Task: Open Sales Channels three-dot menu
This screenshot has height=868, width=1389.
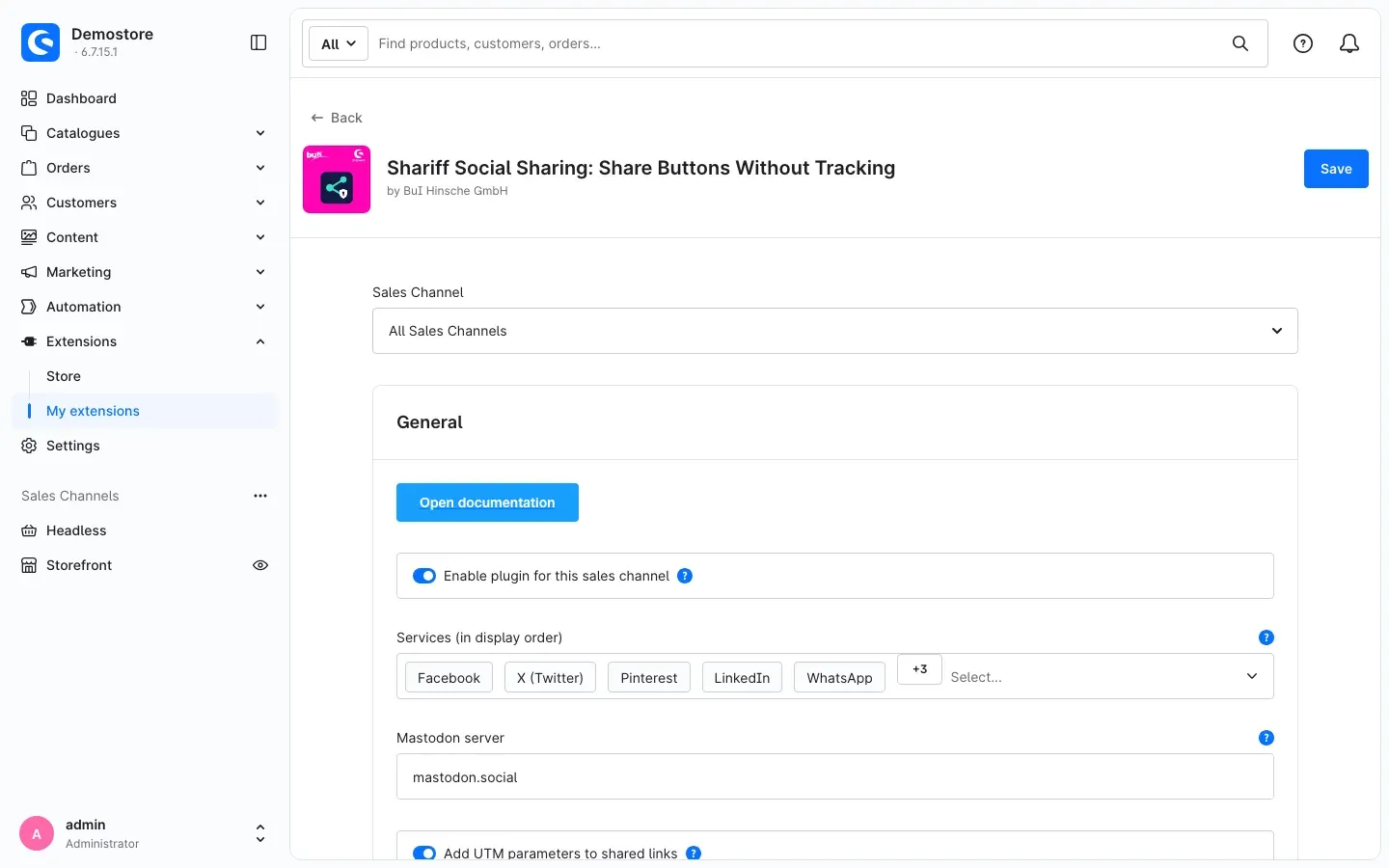Action: tap(260, 496)
